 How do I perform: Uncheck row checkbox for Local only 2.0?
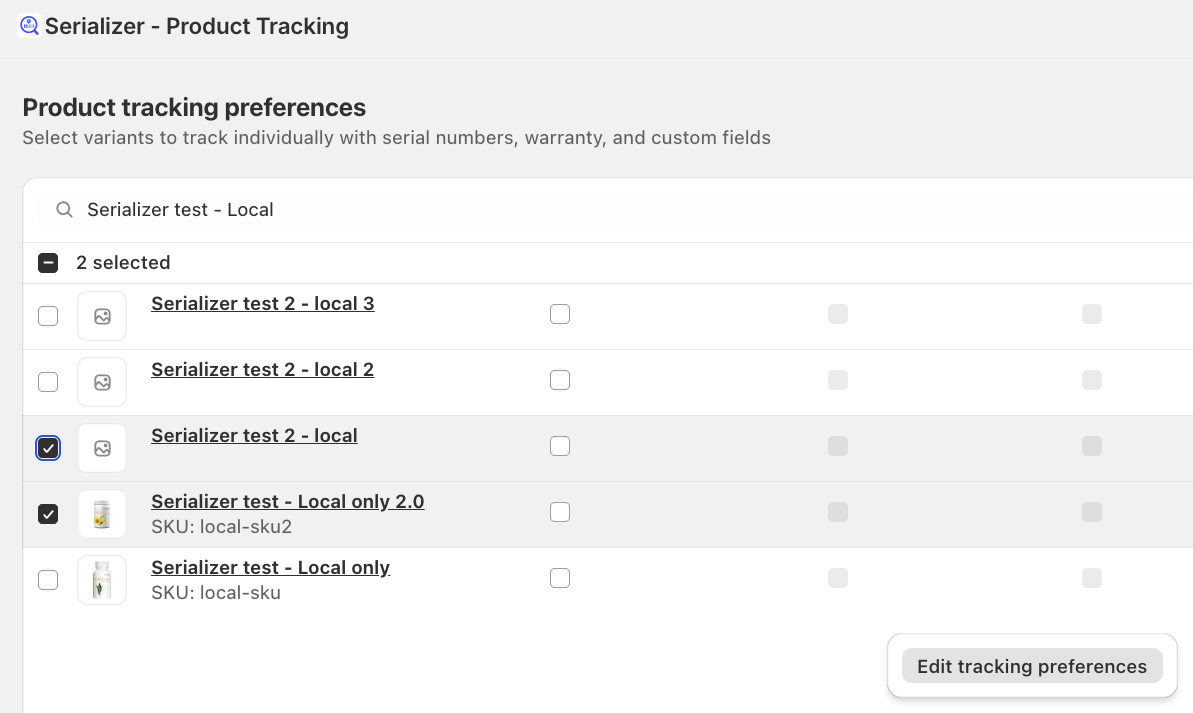coord(48,514)
